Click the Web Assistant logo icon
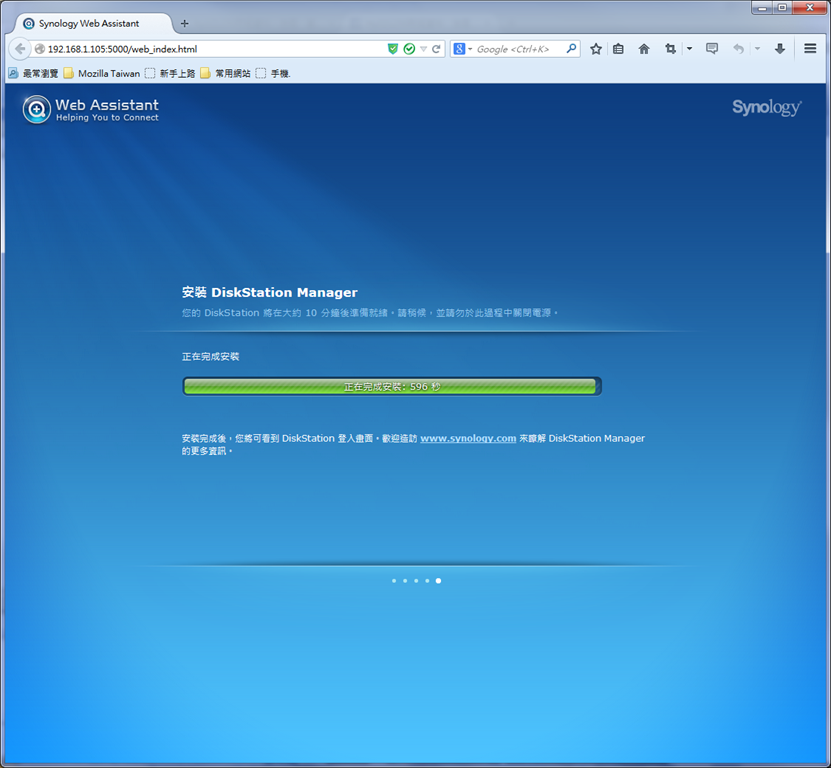This screenshot has width=831, height=768. coord(37,109)
